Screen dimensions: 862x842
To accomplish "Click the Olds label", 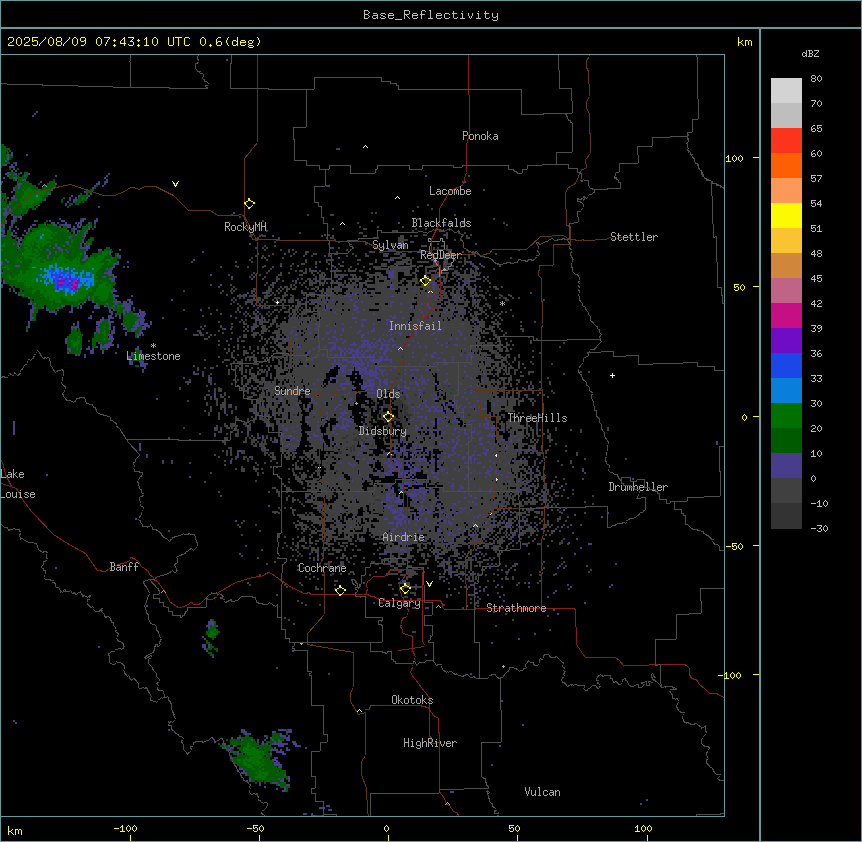I will [388, 394].
